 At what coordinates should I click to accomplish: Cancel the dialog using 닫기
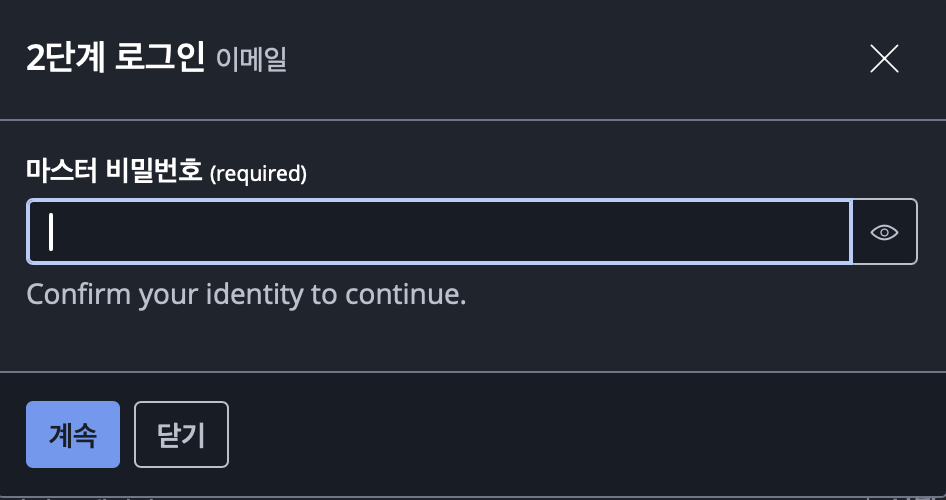[181, 435]
